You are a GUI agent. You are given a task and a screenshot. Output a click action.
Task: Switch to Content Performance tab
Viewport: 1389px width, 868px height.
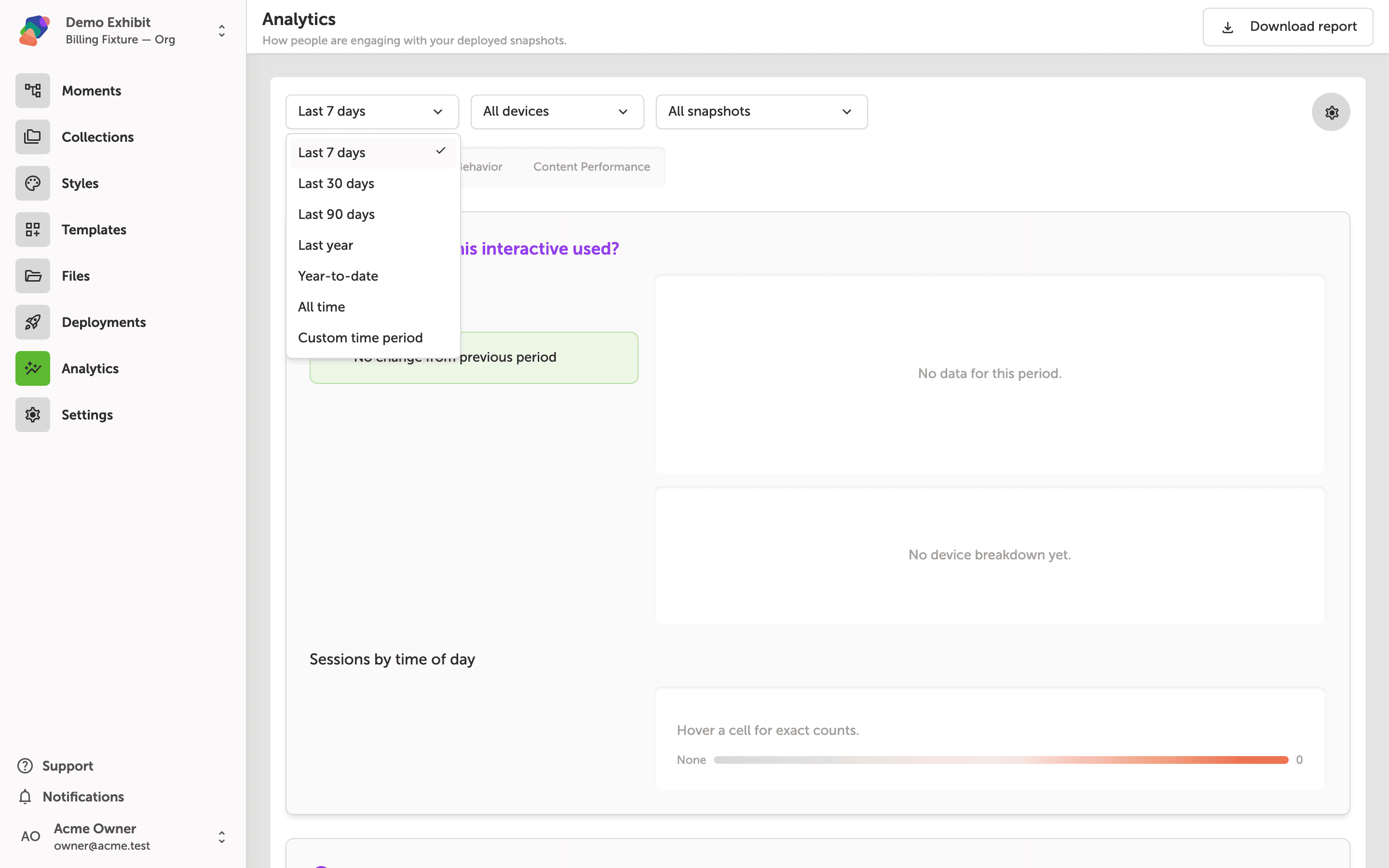coord(591,167)
